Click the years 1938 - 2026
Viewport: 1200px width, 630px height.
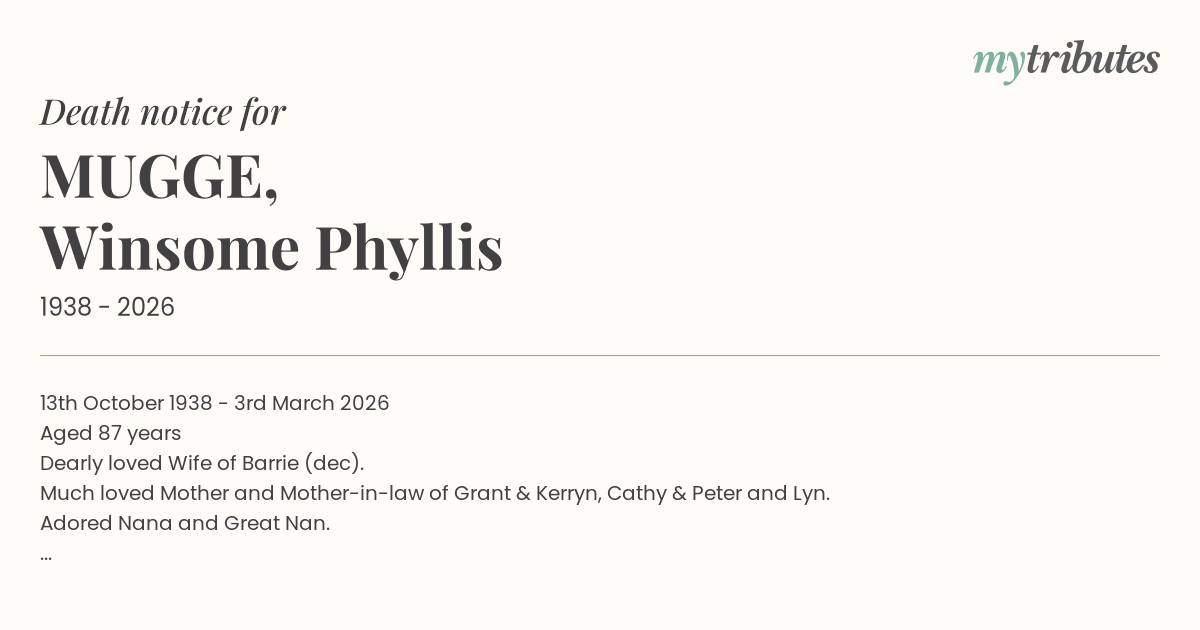(x=107, y=307)
